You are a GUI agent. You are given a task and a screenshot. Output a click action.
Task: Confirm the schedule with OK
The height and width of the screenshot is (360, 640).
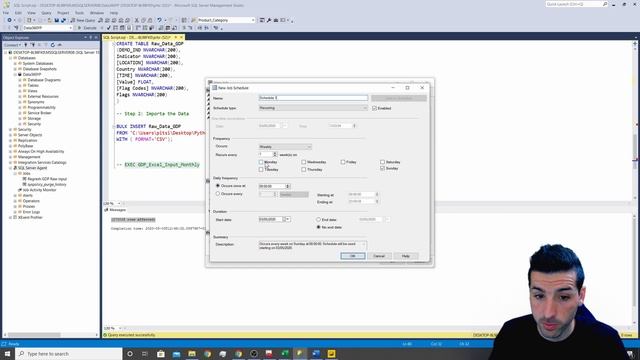tap(353, 256)
